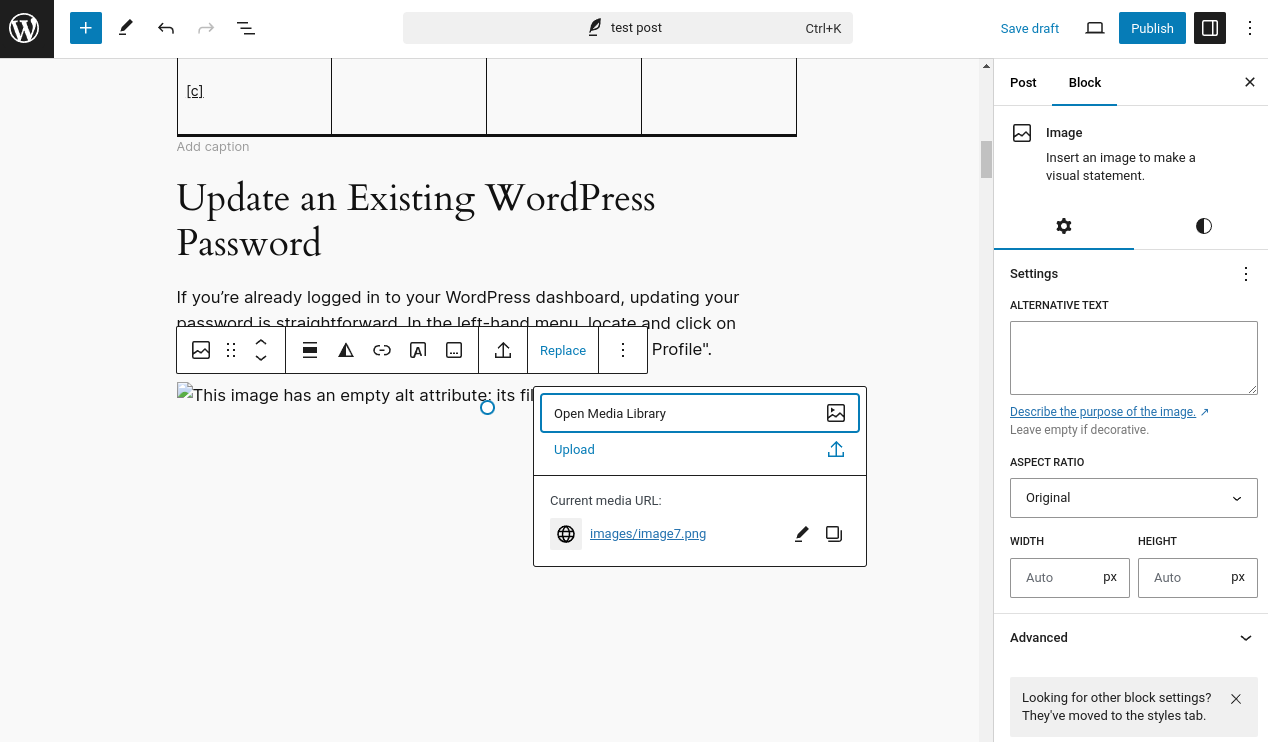Open the Aspect Ratio Original dropdown
The width and height of the screenshot is (1268, 742).
tap(1134, 498)
